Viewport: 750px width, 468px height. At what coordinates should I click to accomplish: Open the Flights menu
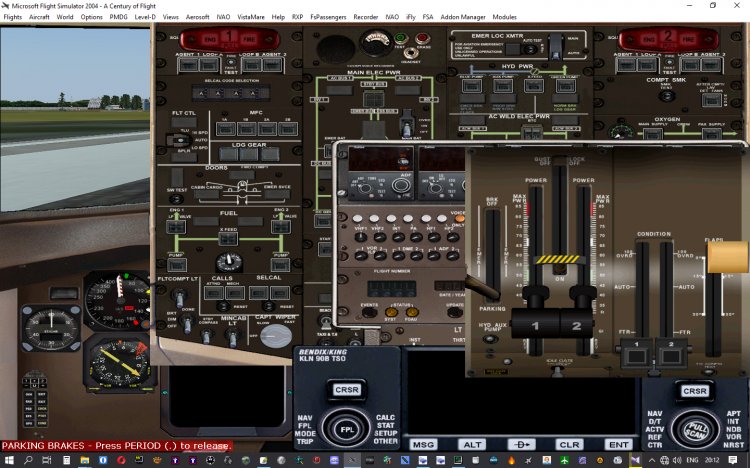tap(13, 17)
